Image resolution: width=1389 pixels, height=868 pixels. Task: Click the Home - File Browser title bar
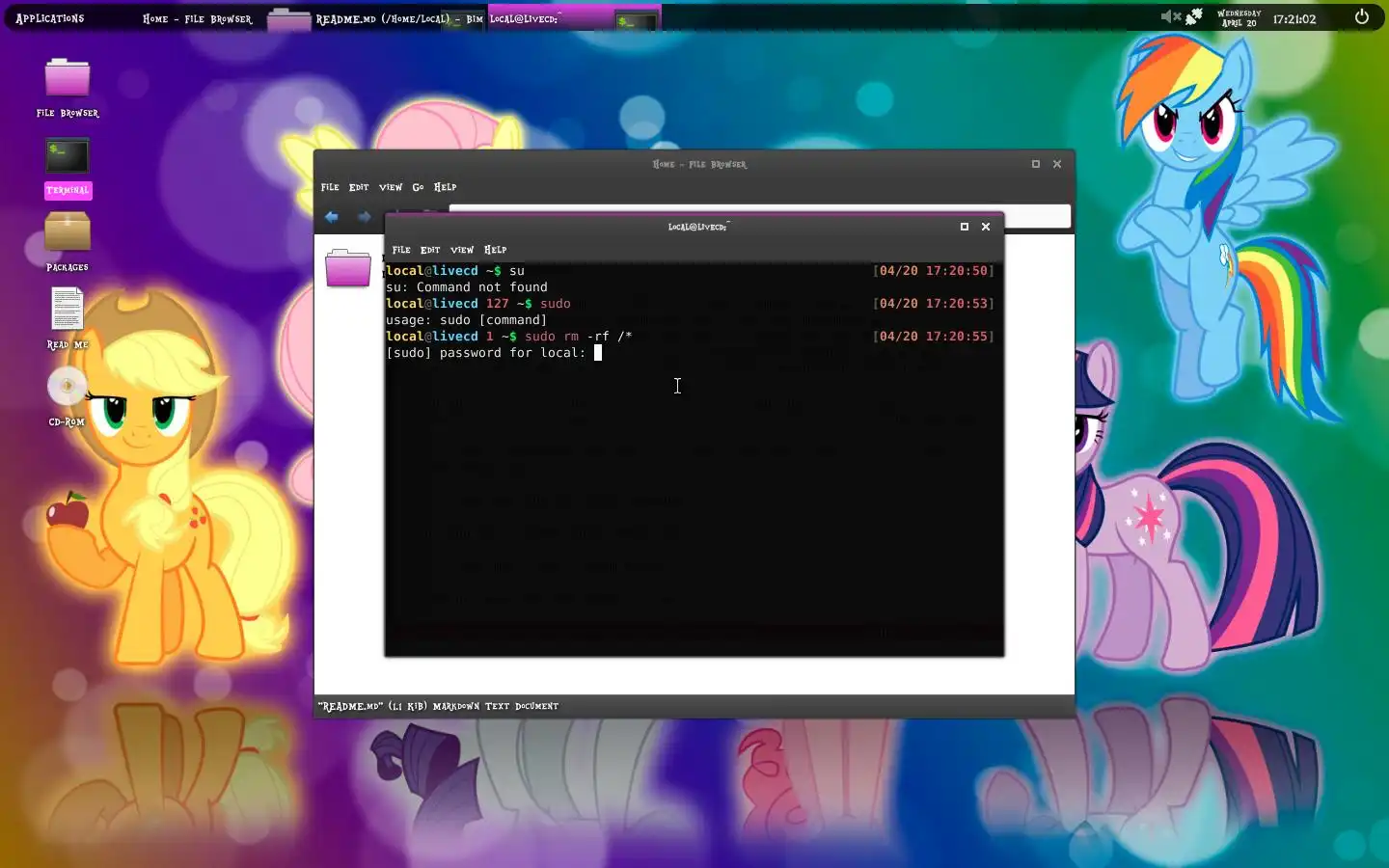click(694, 164)
